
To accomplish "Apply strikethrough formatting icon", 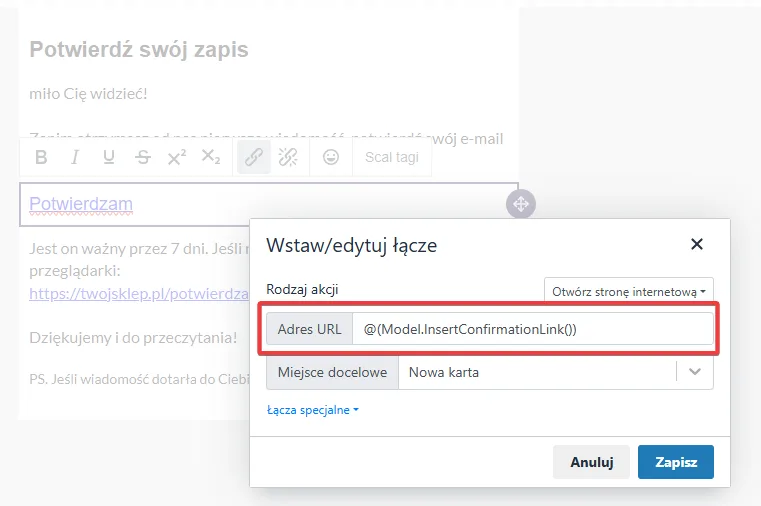I will [x=143, y=157].
